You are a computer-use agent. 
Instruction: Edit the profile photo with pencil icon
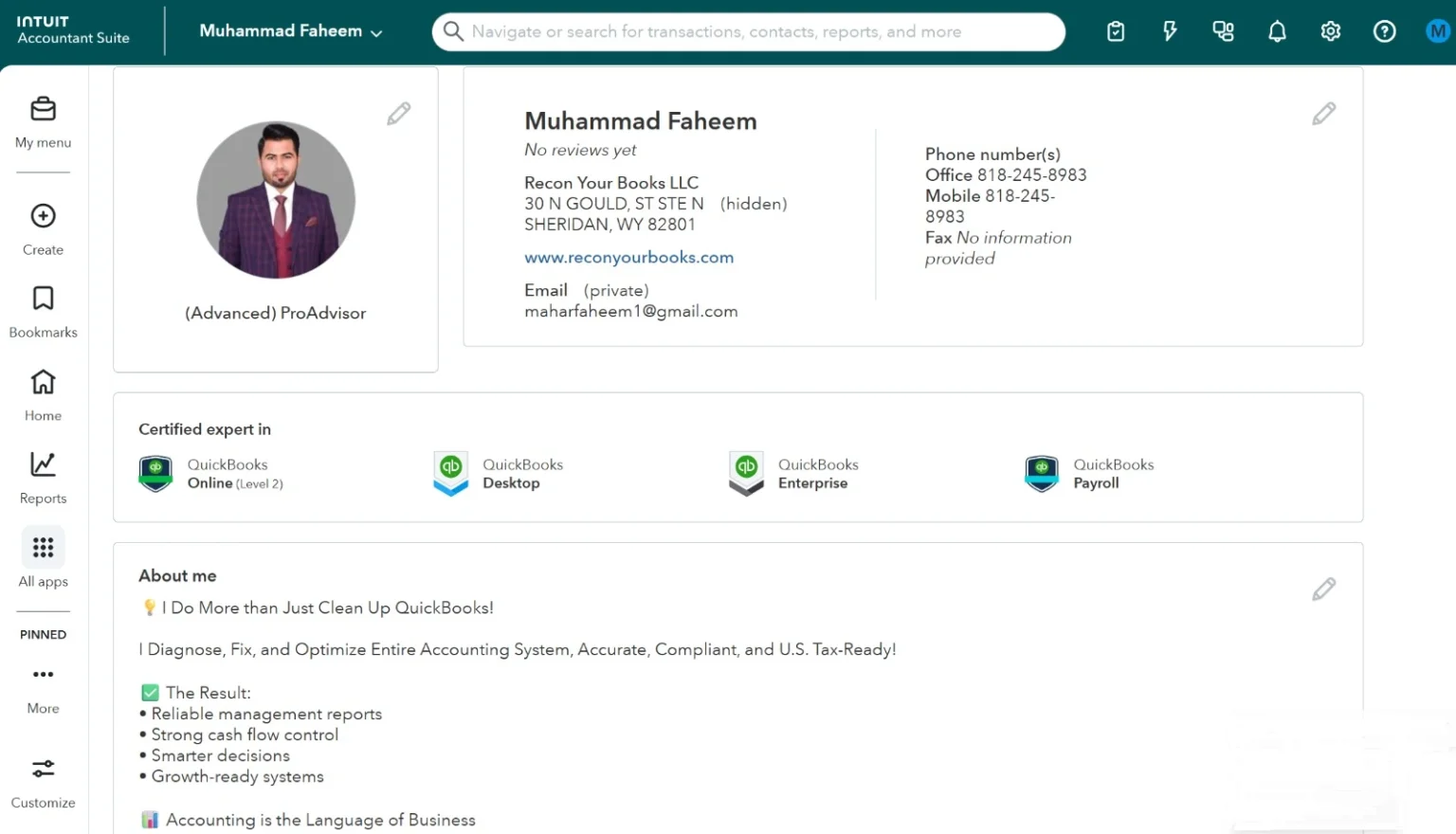(x=399, y=114)
